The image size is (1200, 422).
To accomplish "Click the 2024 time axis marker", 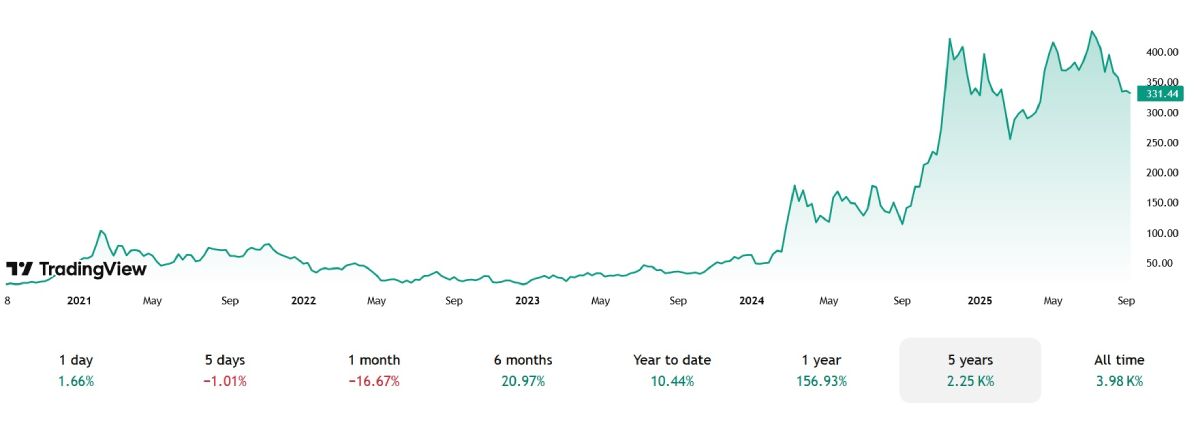I will point(751,300).
